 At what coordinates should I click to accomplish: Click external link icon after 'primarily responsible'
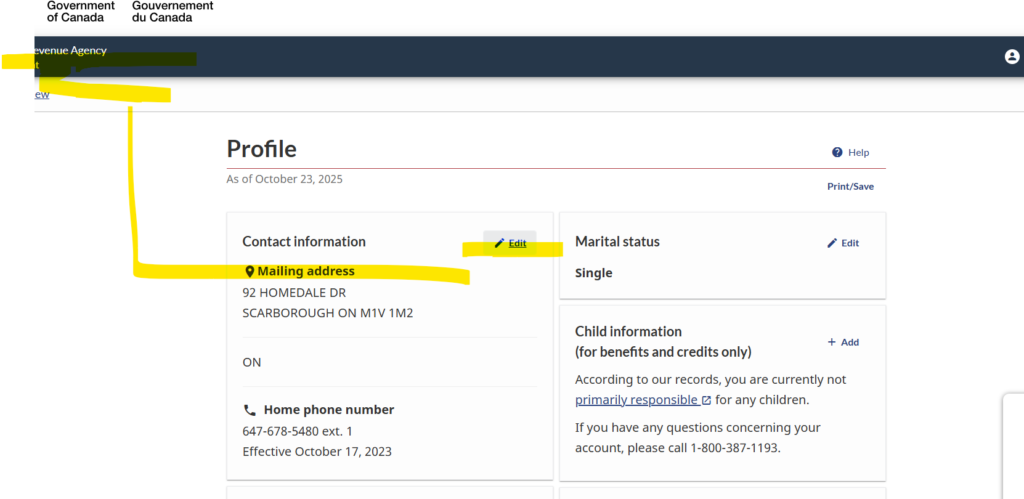706,401
